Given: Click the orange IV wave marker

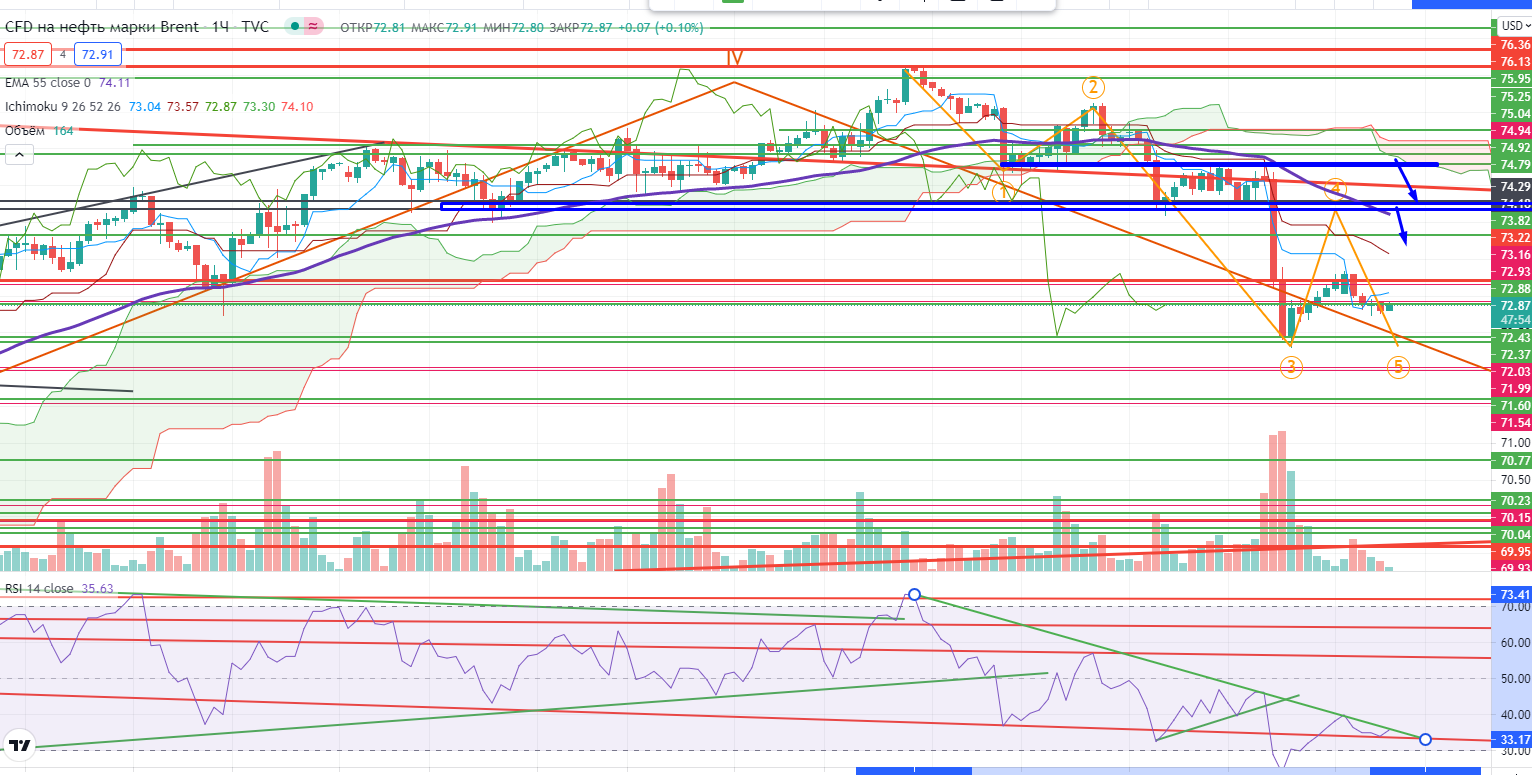Looking at the screenshot, I should (735, 59).
